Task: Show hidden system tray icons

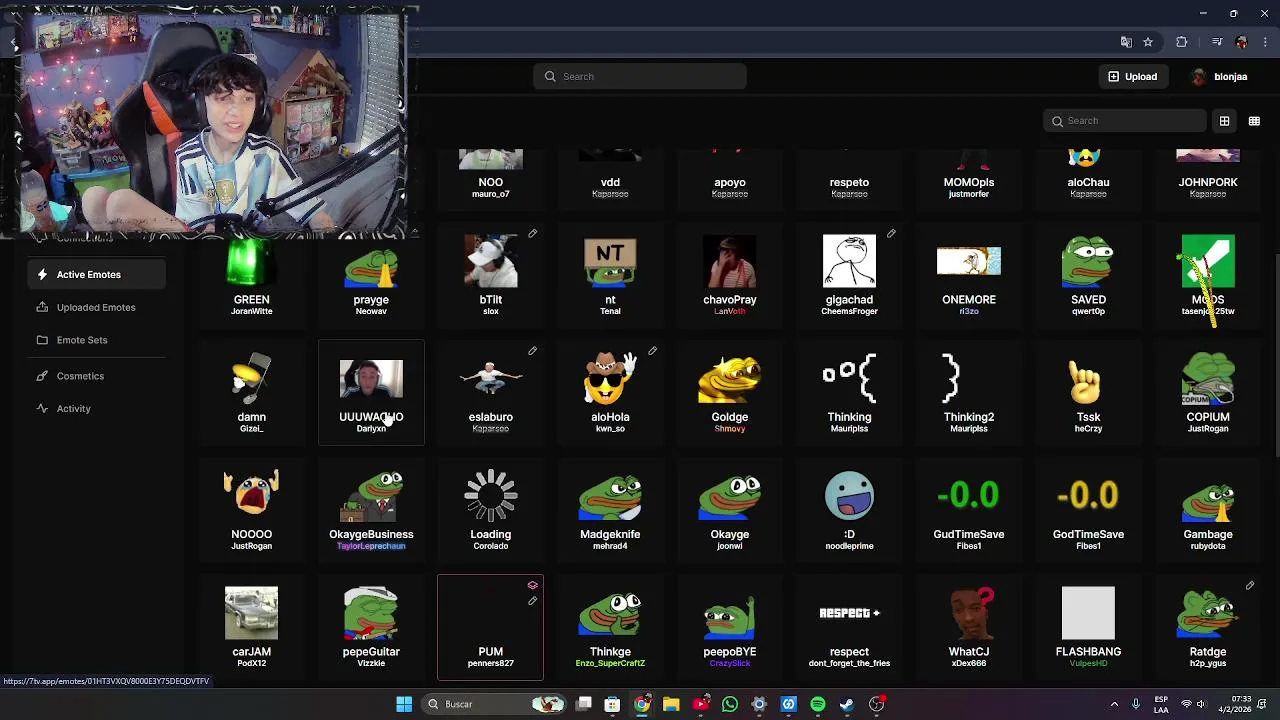Action: point(1114,704)
